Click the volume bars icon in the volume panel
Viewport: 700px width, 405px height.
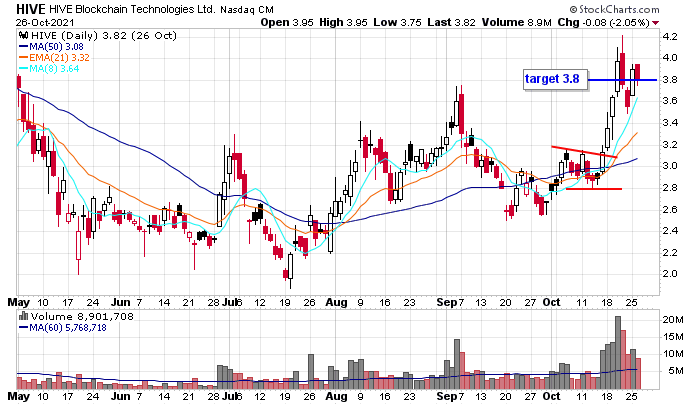[24, 316]
